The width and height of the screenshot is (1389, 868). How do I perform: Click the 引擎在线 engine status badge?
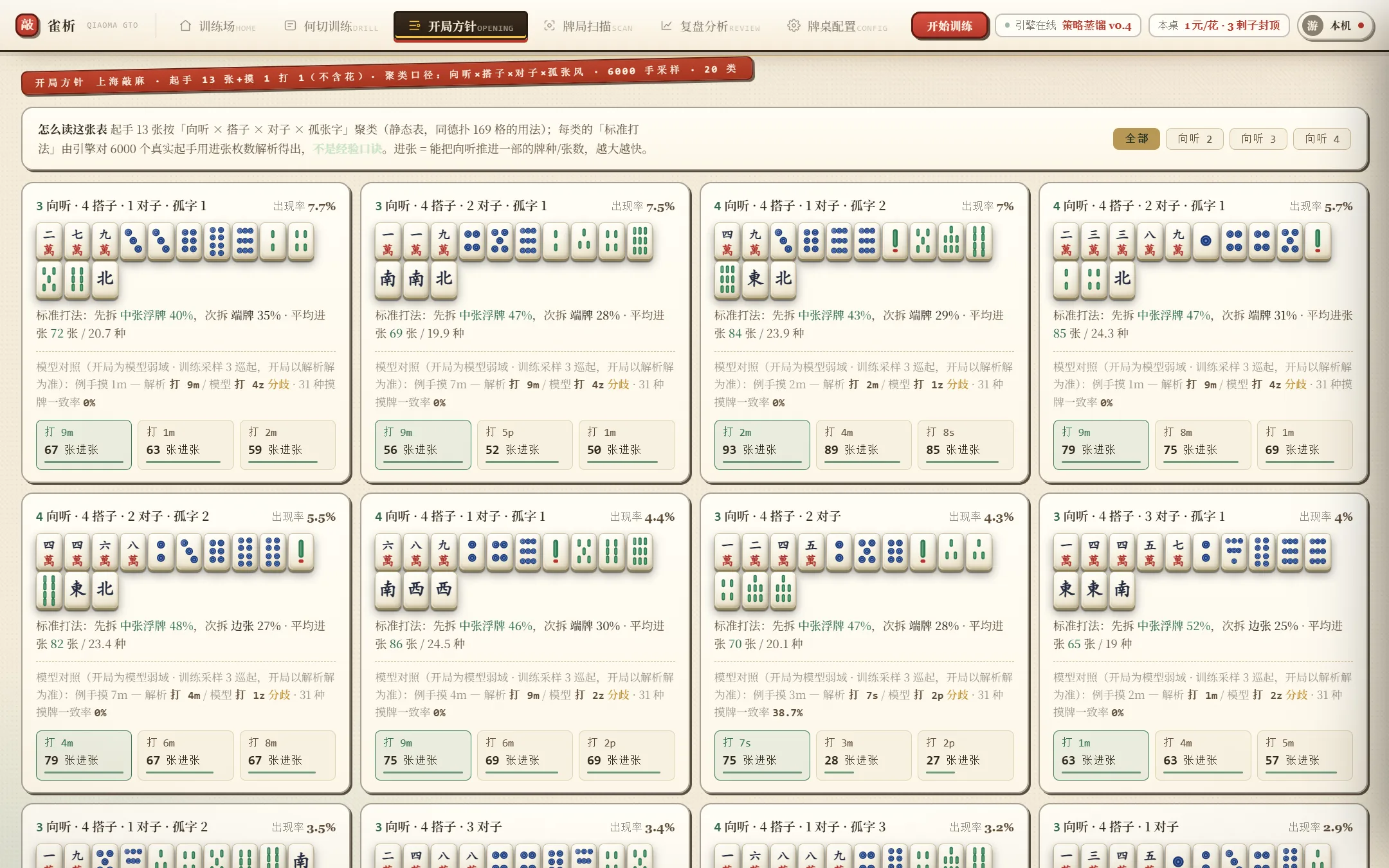point(1067,26)
